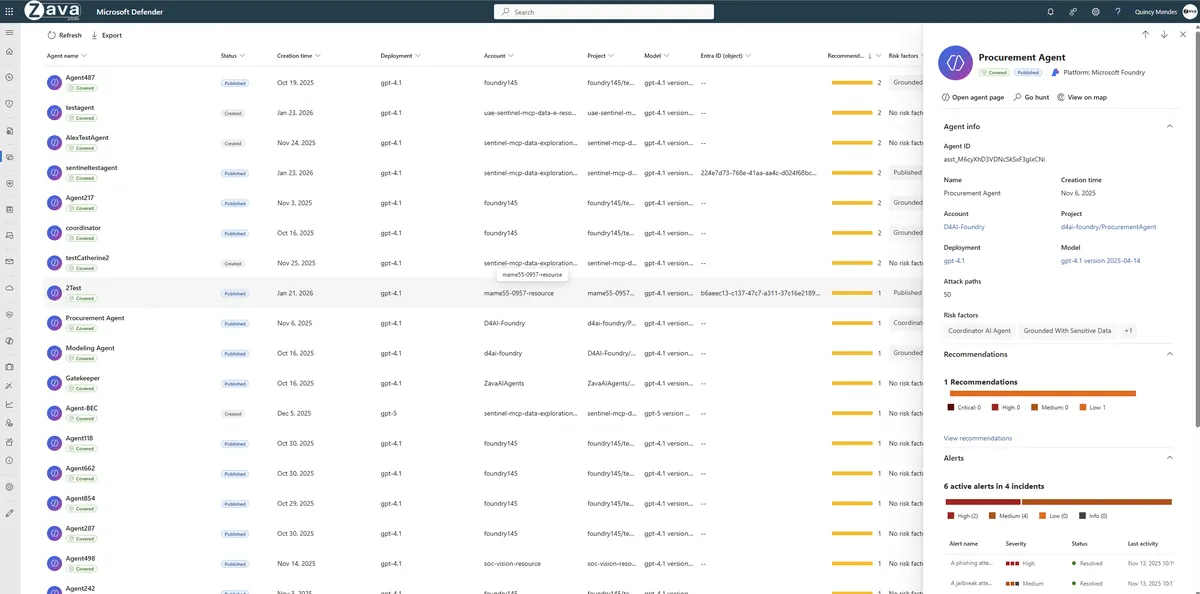The width and height of the screenshot is (1200, 594).
Task: Click the 2Test row agent icon
Action: pos(54,293)
